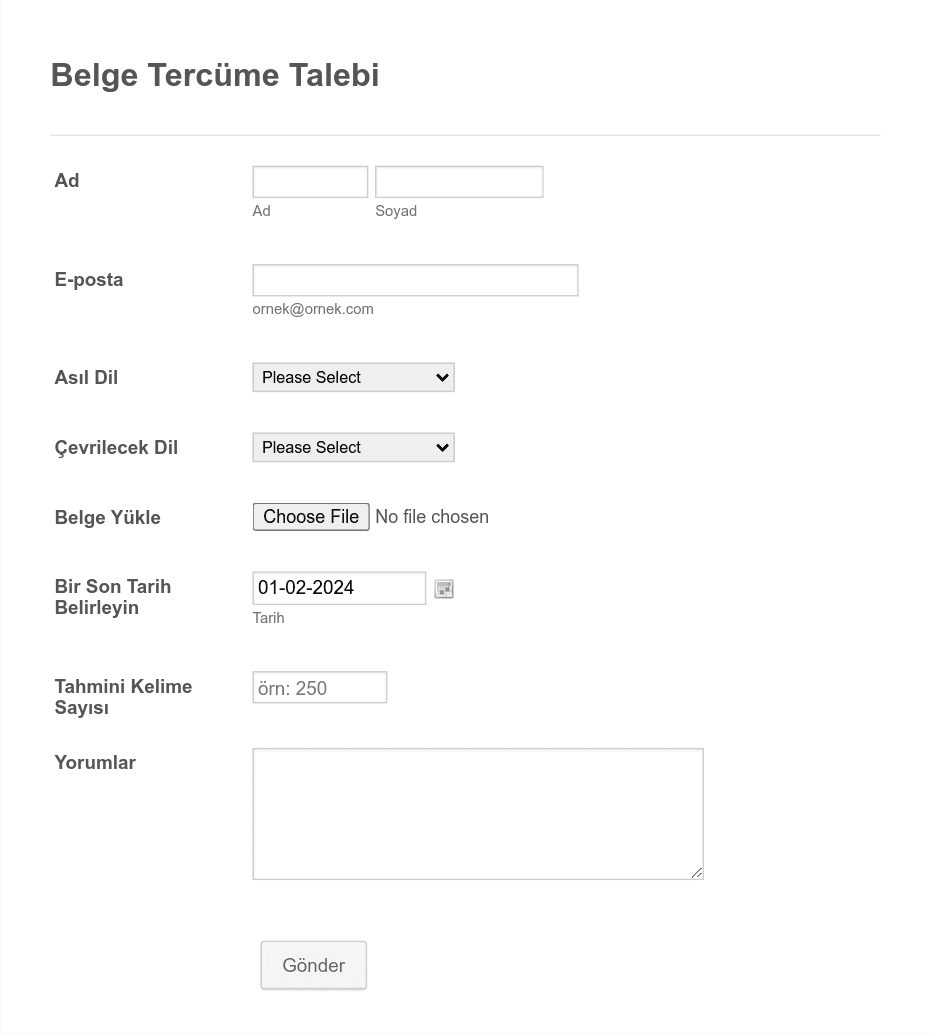Submit the form with Gönder
Viewport: 930px width, 1034px height.
tap(313, 965)
